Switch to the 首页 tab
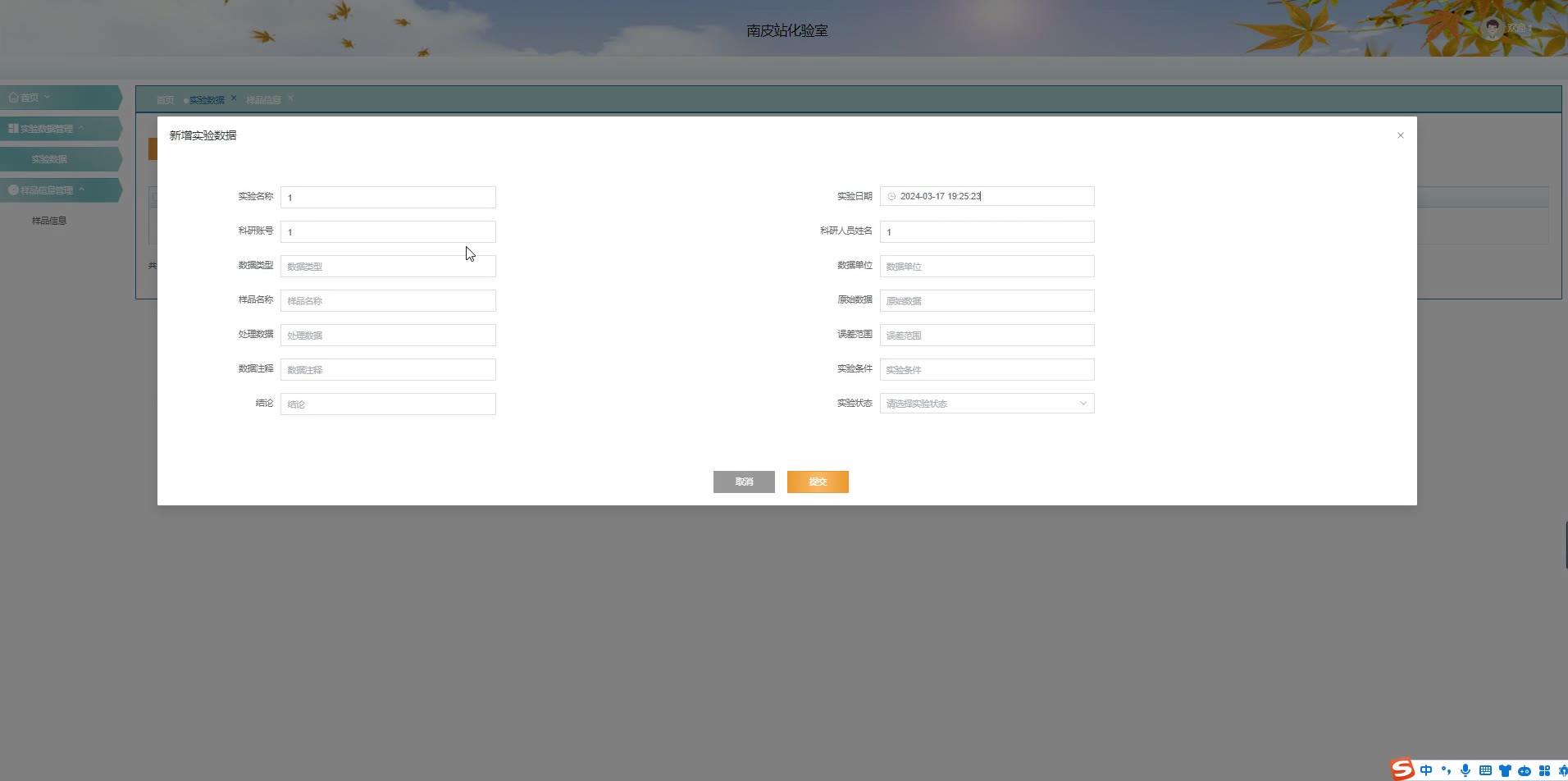Image resolution: width=1568 pixels, height=781 pixels. [165, 100]
